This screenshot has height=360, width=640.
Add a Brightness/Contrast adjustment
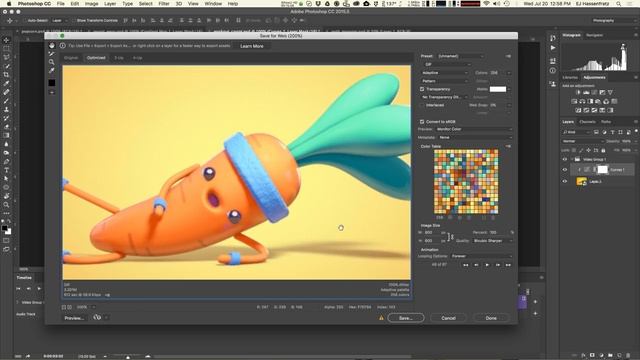pos(578,93)
